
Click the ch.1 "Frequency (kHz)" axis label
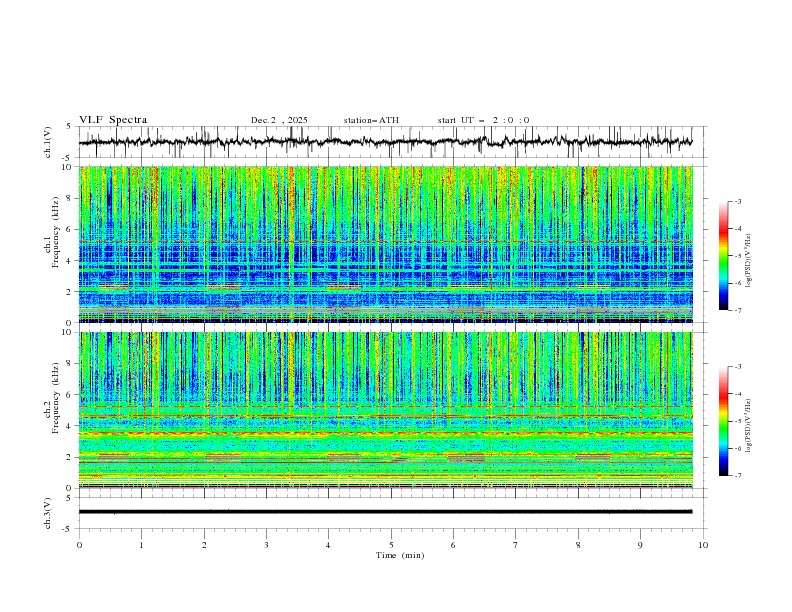(x=55, y=230)
